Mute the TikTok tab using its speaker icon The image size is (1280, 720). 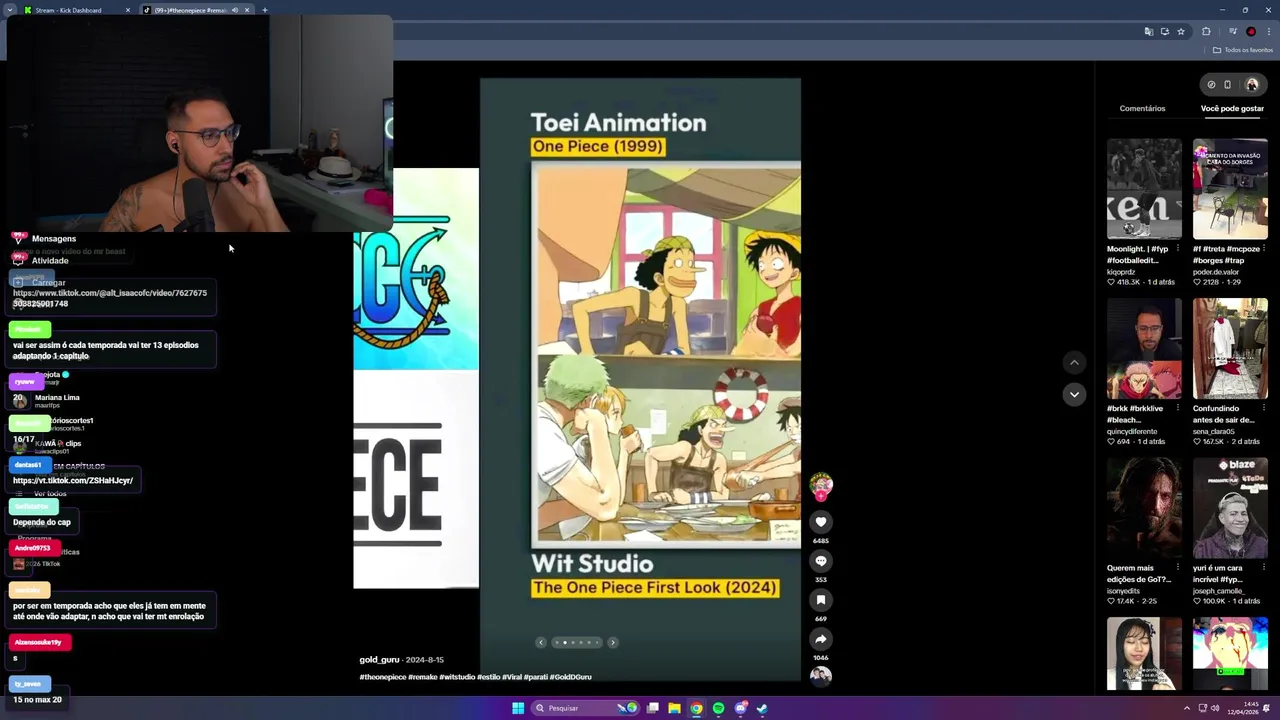coord(235,10)
